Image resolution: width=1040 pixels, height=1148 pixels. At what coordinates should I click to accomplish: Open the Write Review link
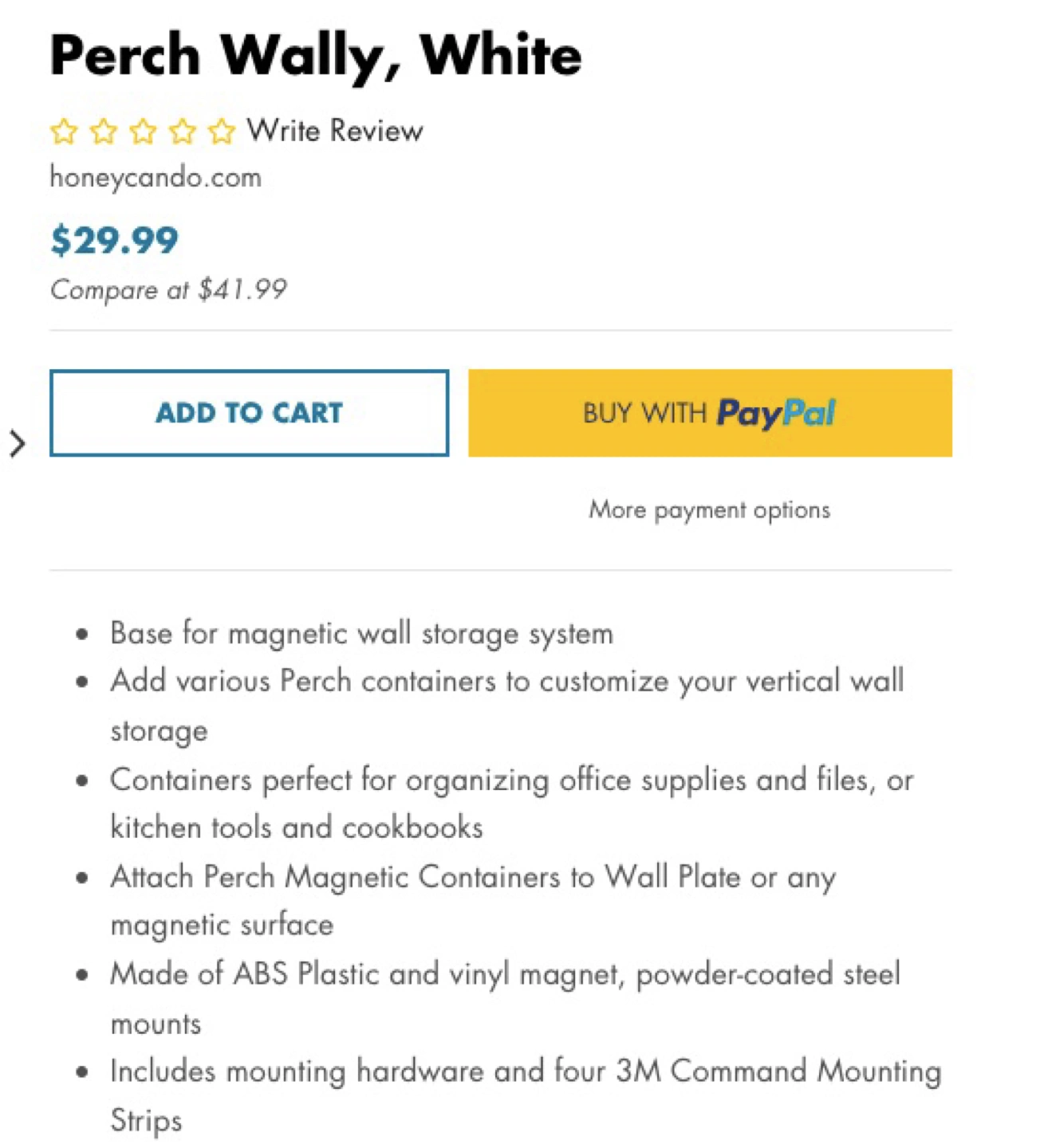pyautogui.click(x=335, y=131)
